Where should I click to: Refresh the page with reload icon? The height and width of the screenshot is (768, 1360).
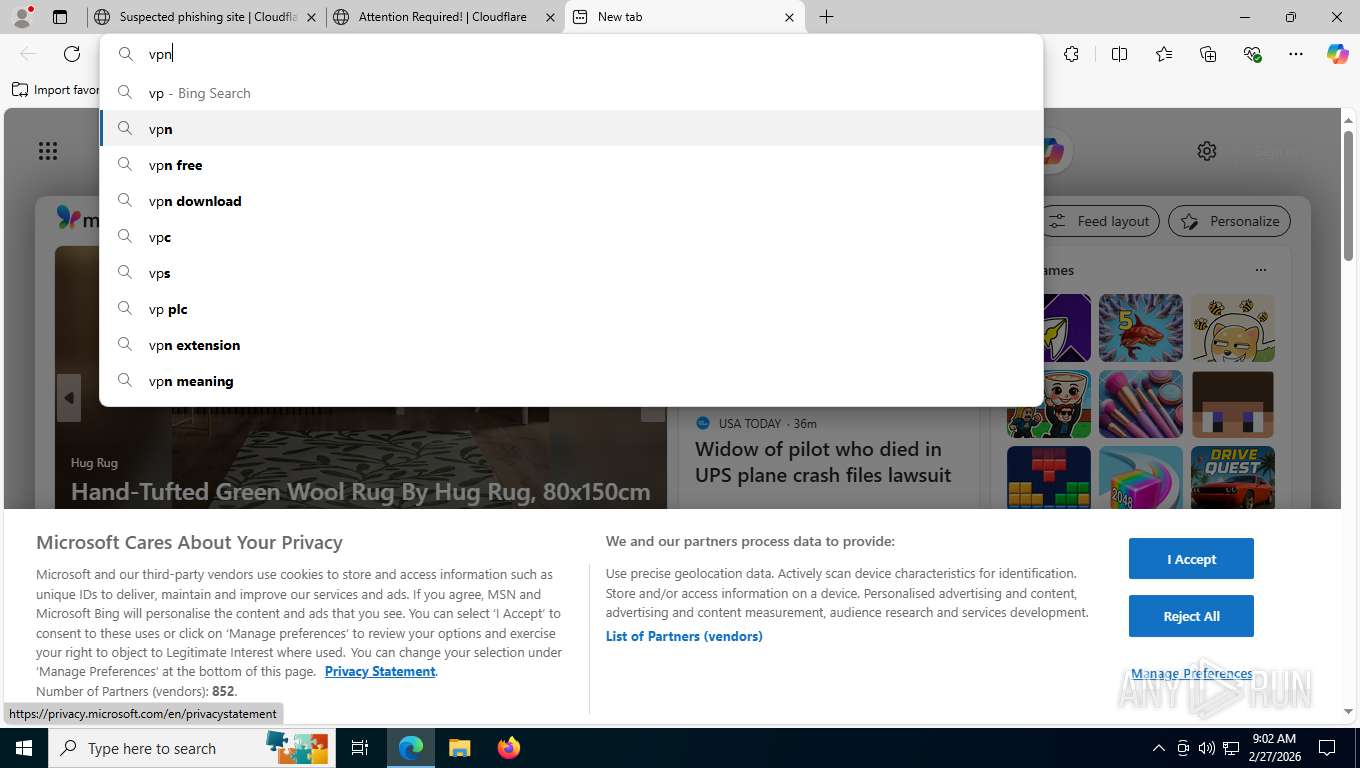pos(72,54)
